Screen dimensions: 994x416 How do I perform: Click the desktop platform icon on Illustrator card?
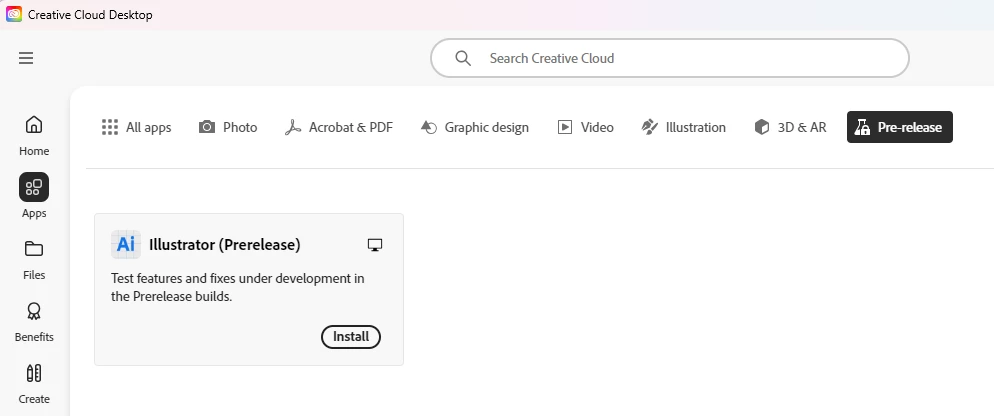[x=375, y=245]
